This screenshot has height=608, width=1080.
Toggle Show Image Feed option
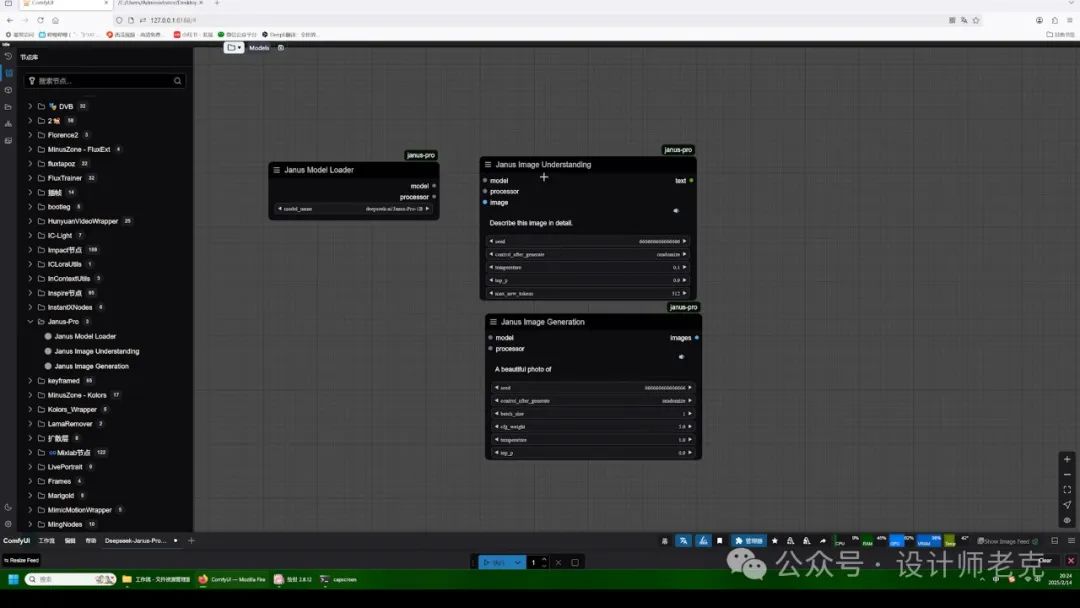click(1008, 541)
